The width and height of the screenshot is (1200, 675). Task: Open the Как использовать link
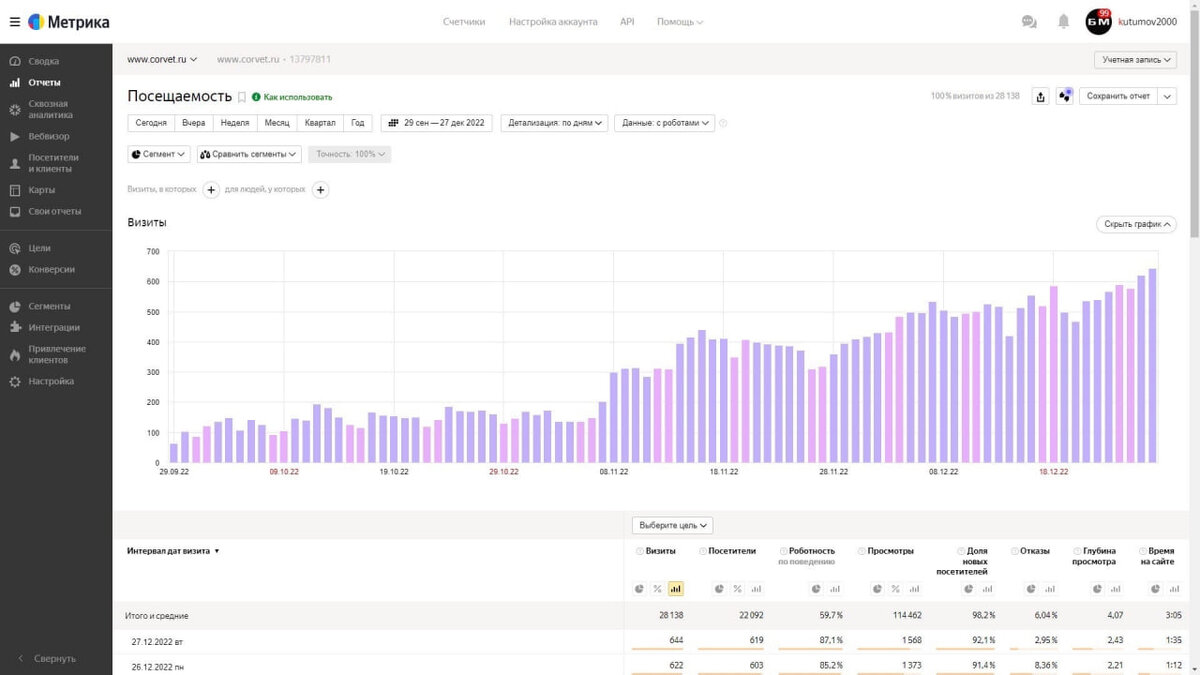click(292, 97)
